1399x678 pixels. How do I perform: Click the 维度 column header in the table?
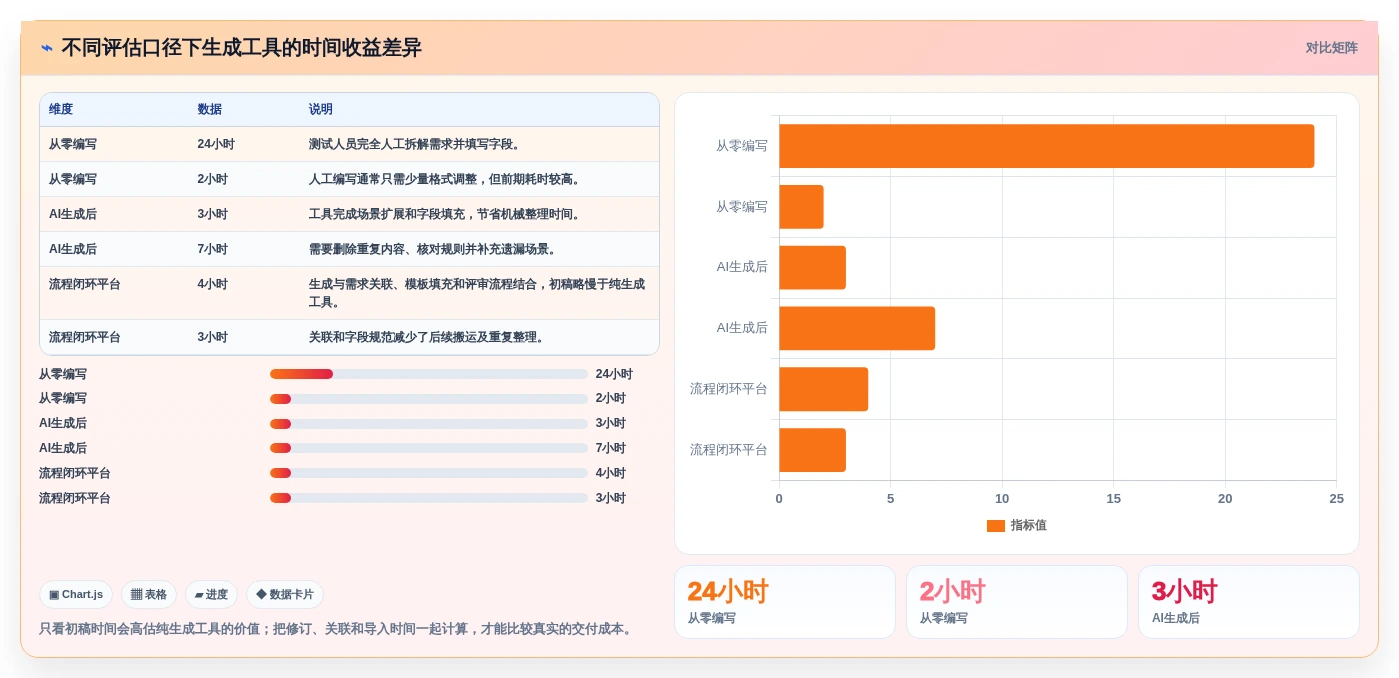pos(61,109)
